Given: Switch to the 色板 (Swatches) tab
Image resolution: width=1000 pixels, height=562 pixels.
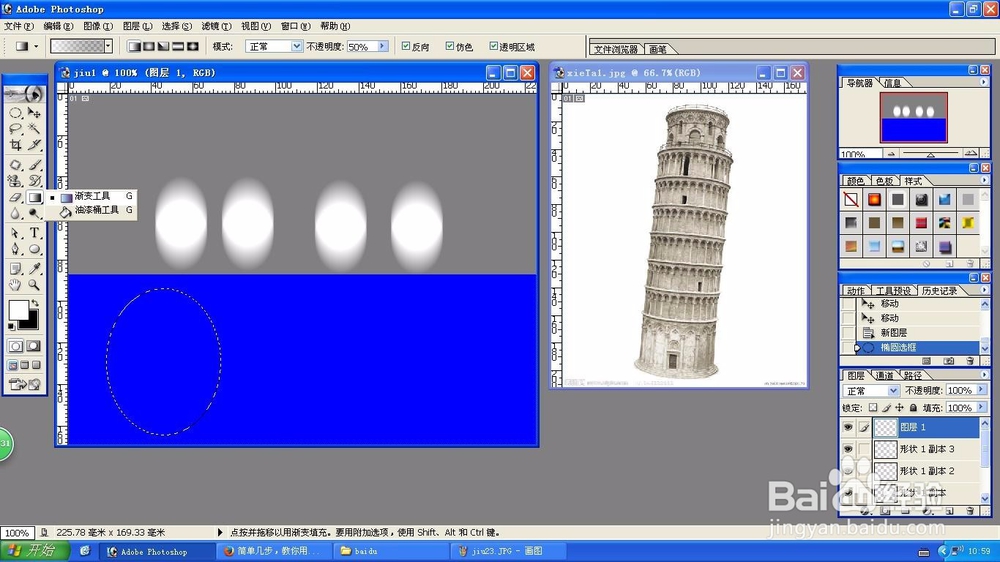Looking at the screenshot, I should click(x=884, y=181).
